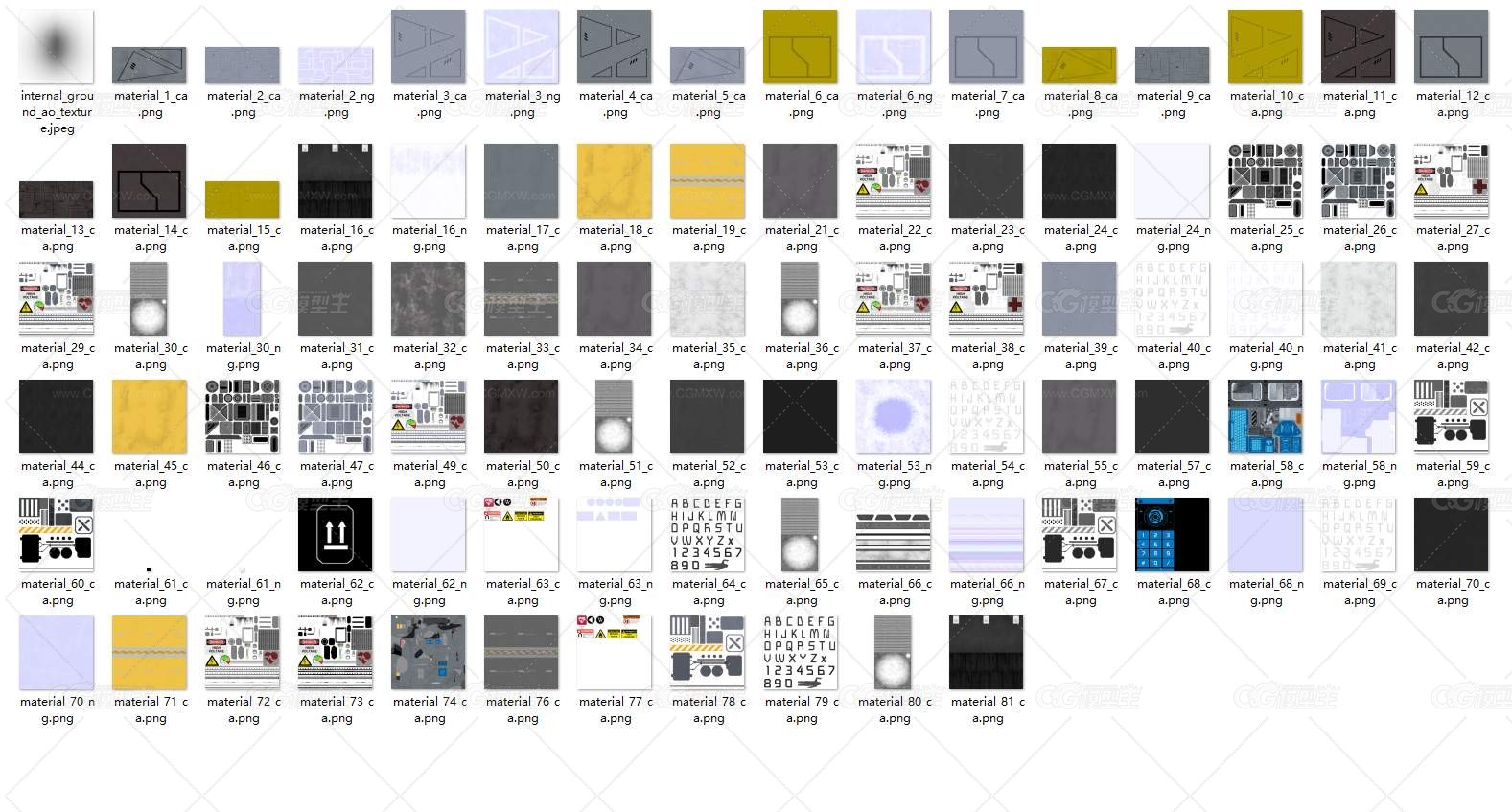This screenshot has height=812, width=1512.
Task: Select material_69_ca.png thumbnail
Action: click(x=1359, y=534)
